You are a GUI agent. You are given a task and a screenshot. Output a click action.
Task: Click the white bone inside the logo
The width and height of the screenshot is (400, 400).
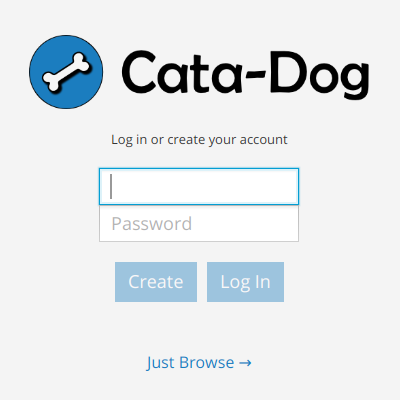click(x=66, y=72)
